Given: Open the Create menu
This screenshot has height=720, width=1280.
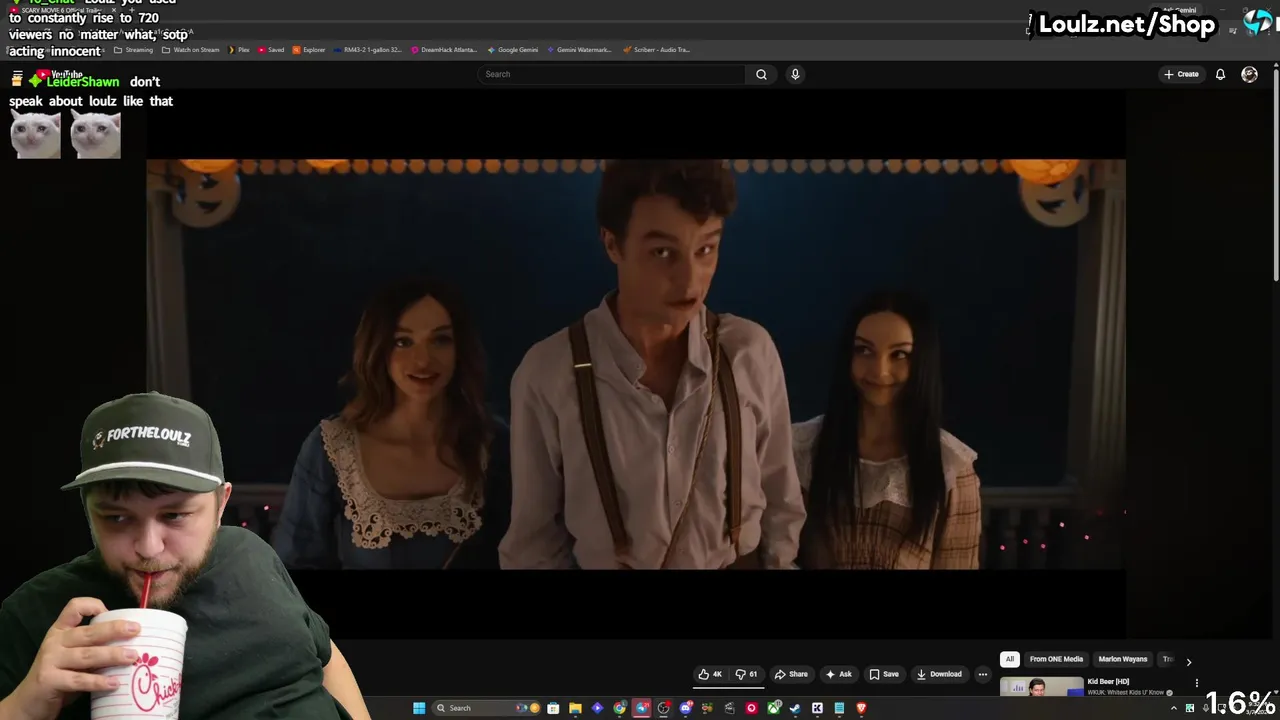Looking at the screenshot, I should pos(1181,74).
